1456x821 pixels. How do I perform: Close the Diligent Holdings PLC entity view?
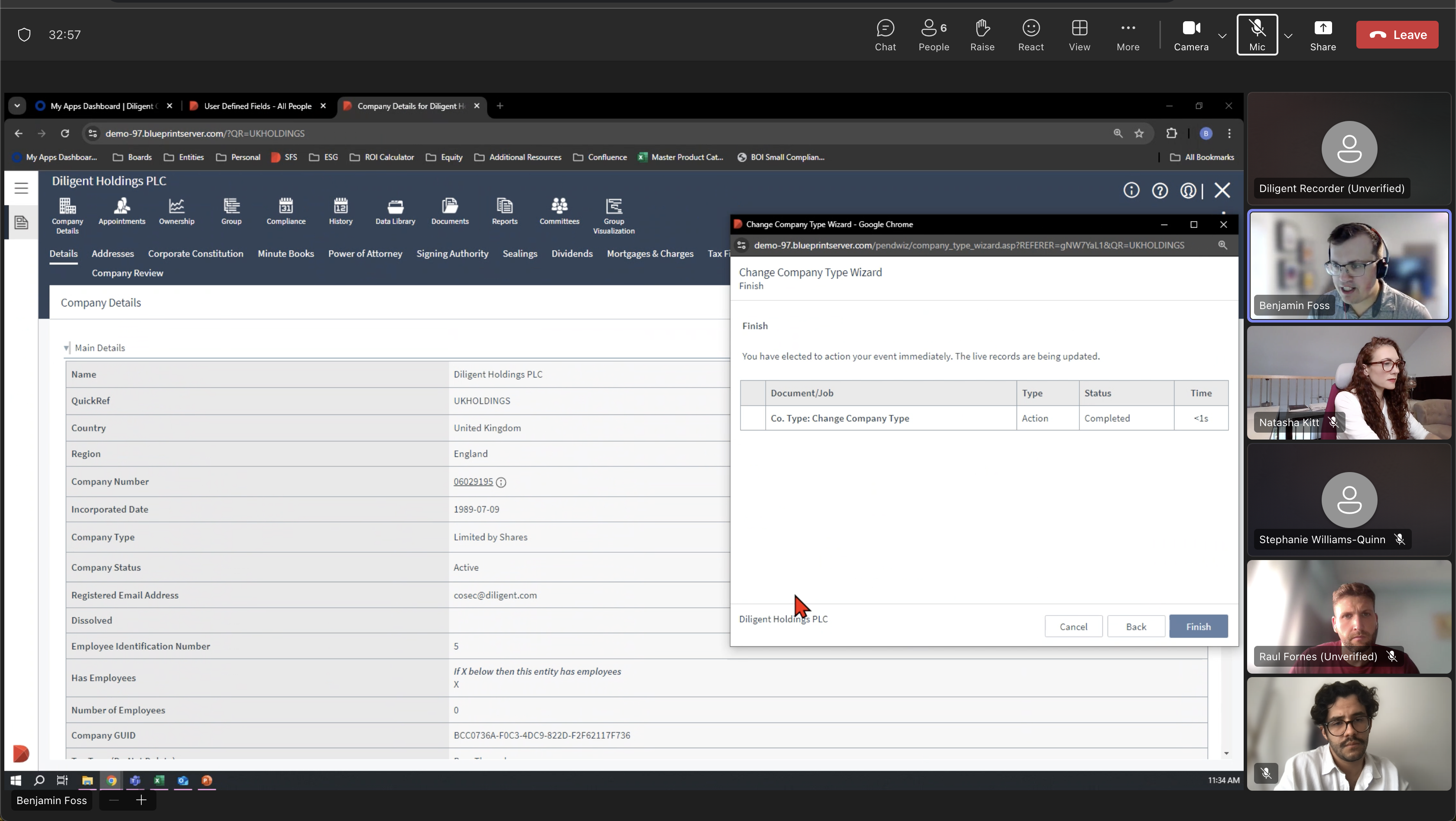coord(1222,191)
